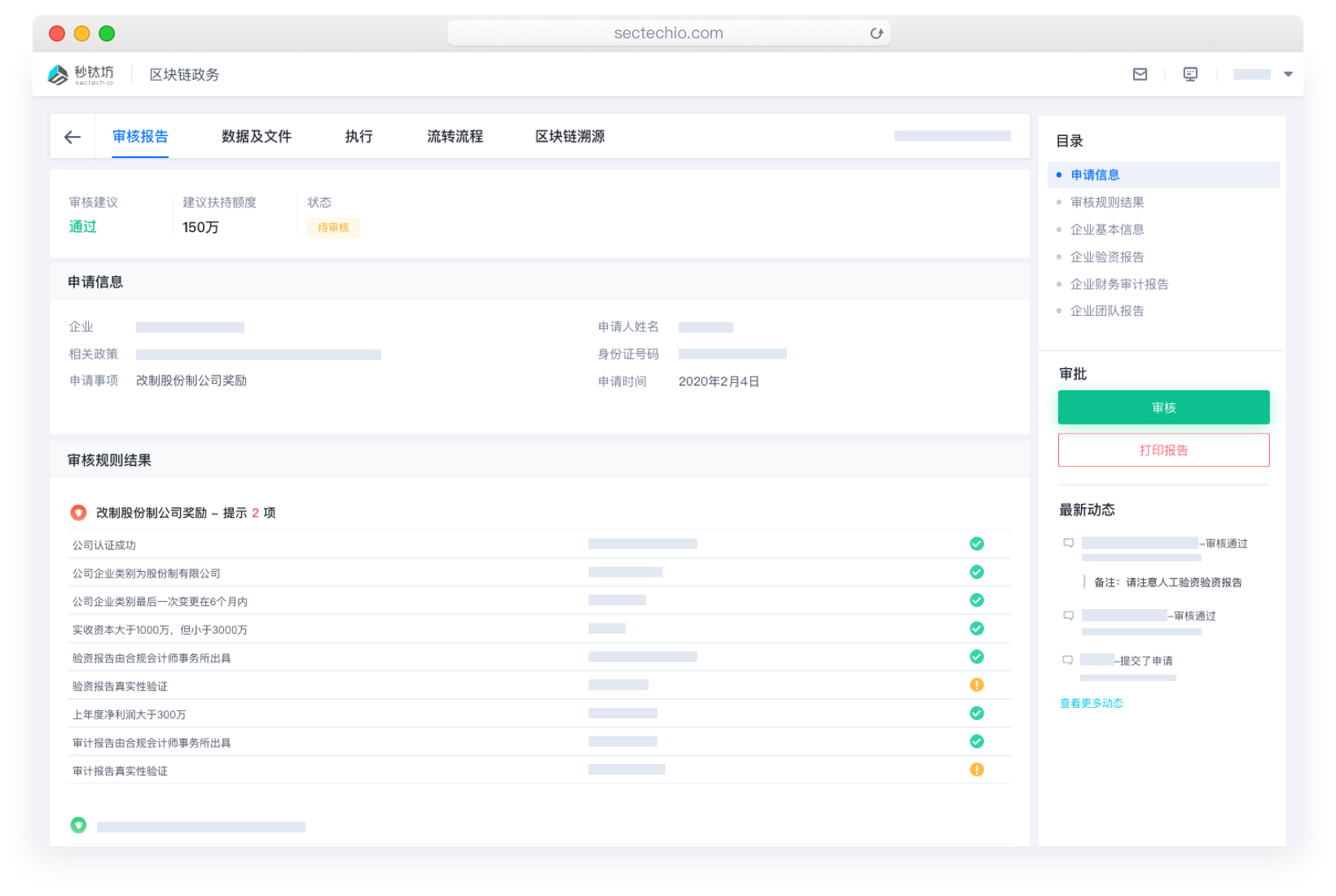Click red shield icon beside 改制股份制公司奖励
Image resolution: width=1336 pixels, height=896 pixels.
pyautogui.click(x=79, y=512)
